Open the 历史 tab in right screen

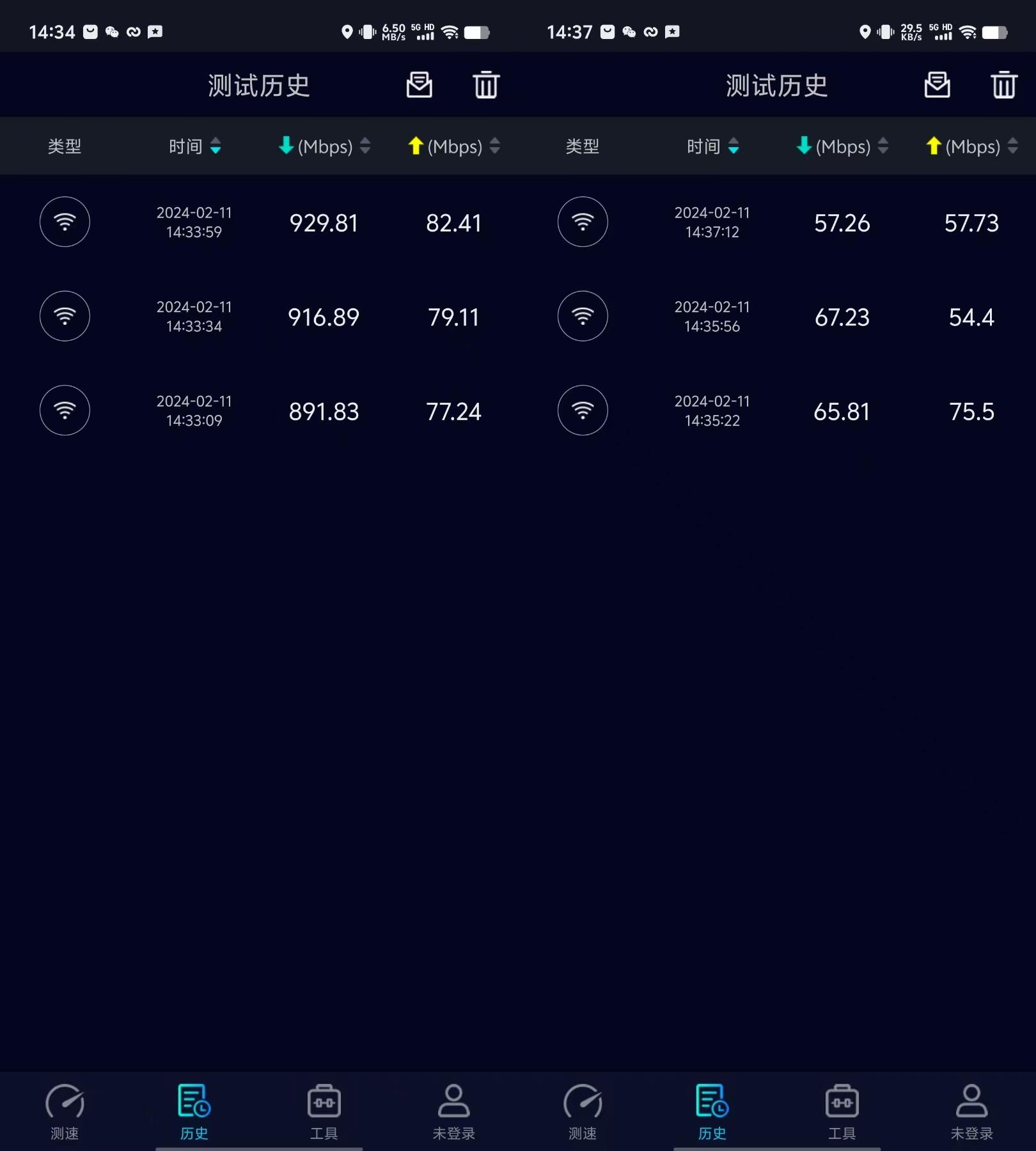(712, 1113)
